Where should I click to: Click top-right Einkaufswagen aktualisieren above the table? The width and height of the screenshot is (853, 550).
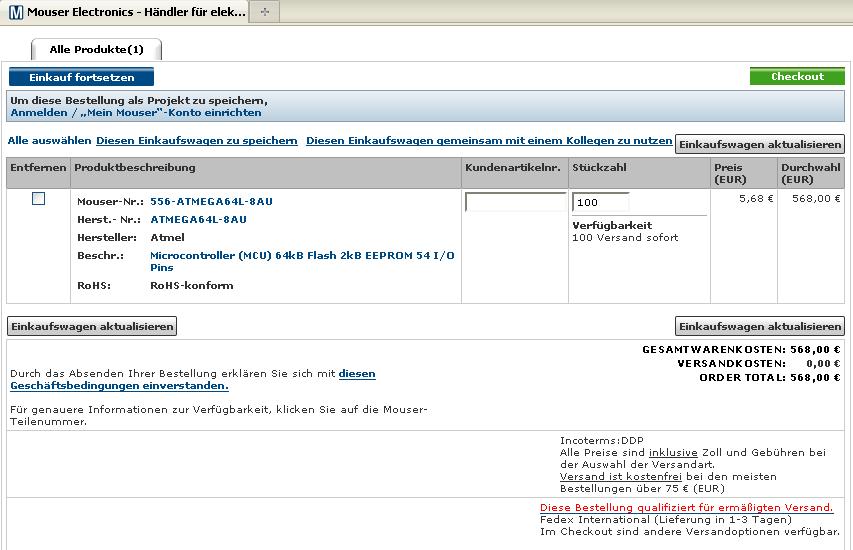(760, 144)
